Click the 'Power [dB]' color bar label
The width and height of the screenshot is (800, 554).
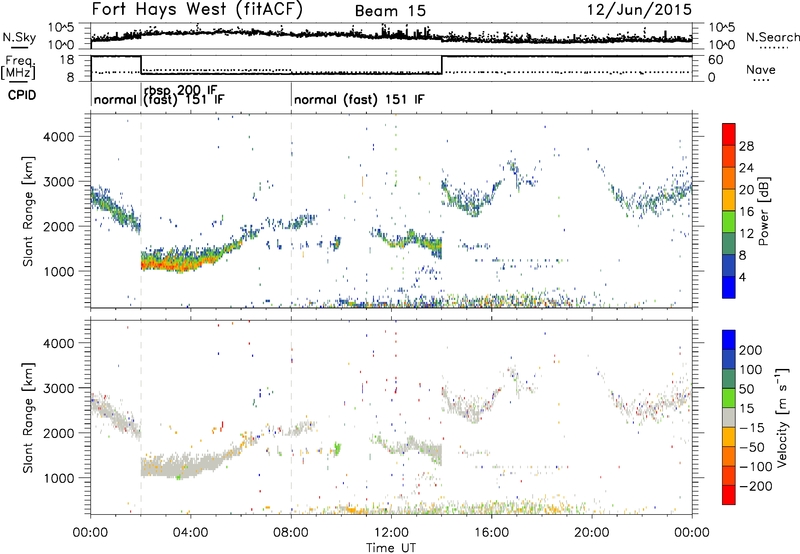point(764,211)
